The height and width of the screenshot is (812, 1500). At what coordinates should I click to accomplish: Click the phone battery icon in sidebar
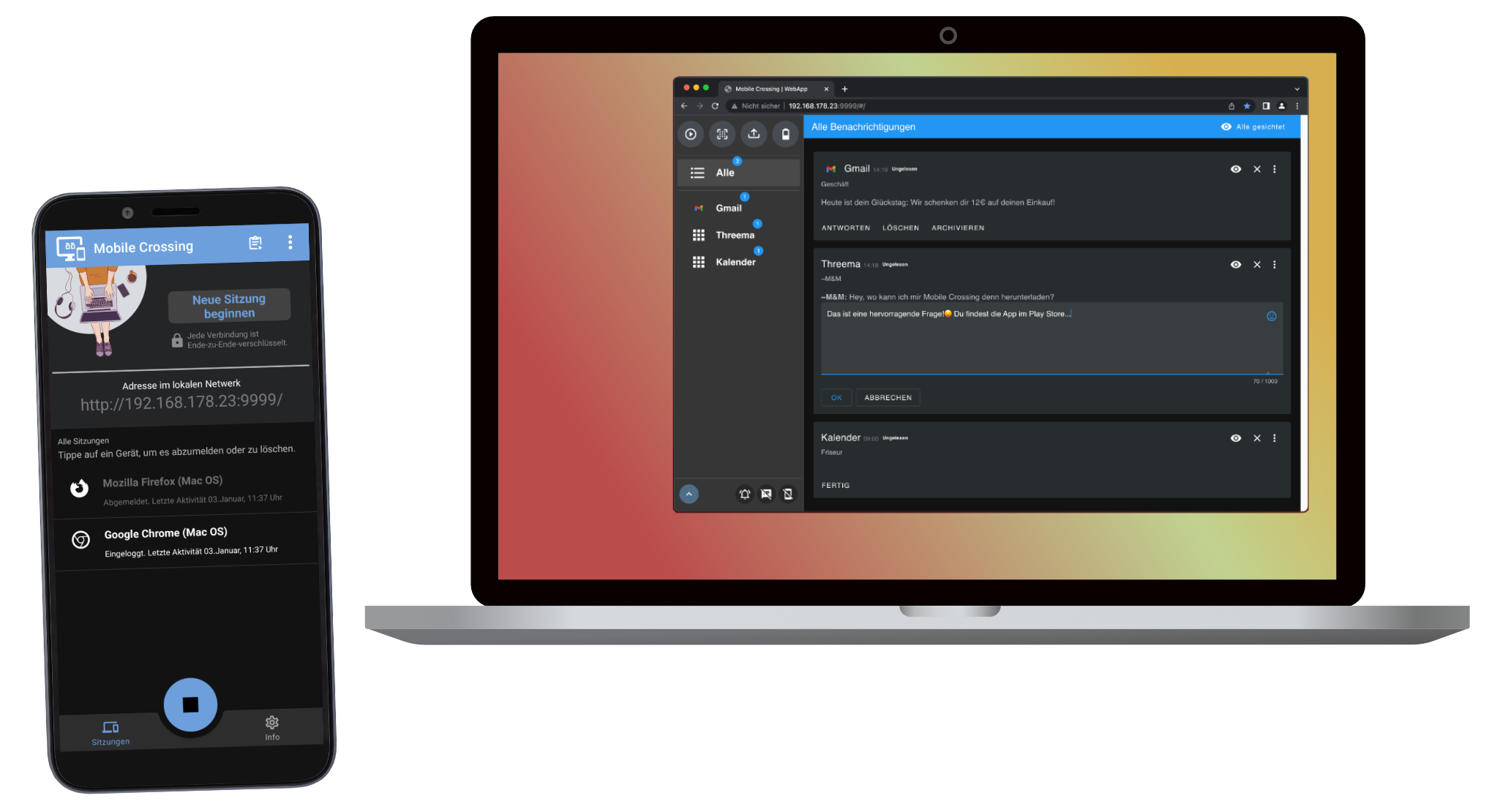coord(786,134)
